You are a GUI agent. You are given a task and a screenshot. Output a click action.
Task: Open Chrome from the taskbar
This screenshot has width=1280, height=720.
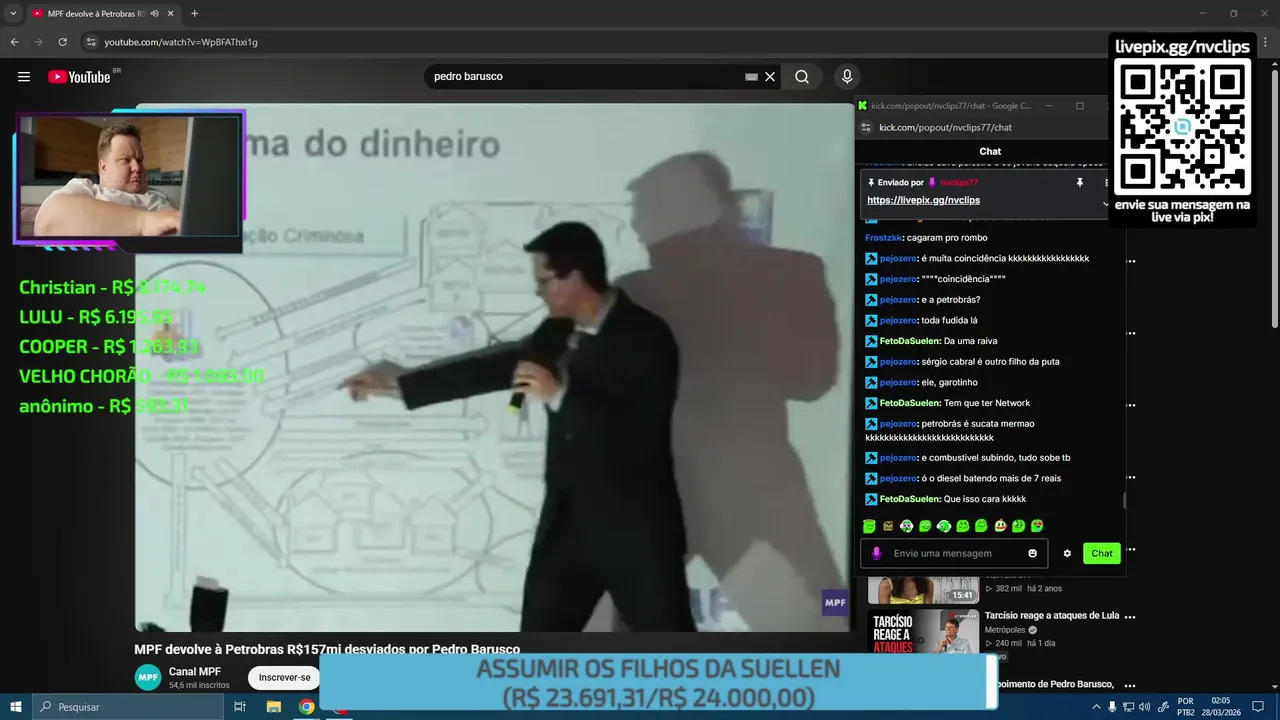[x=307, y=707]
